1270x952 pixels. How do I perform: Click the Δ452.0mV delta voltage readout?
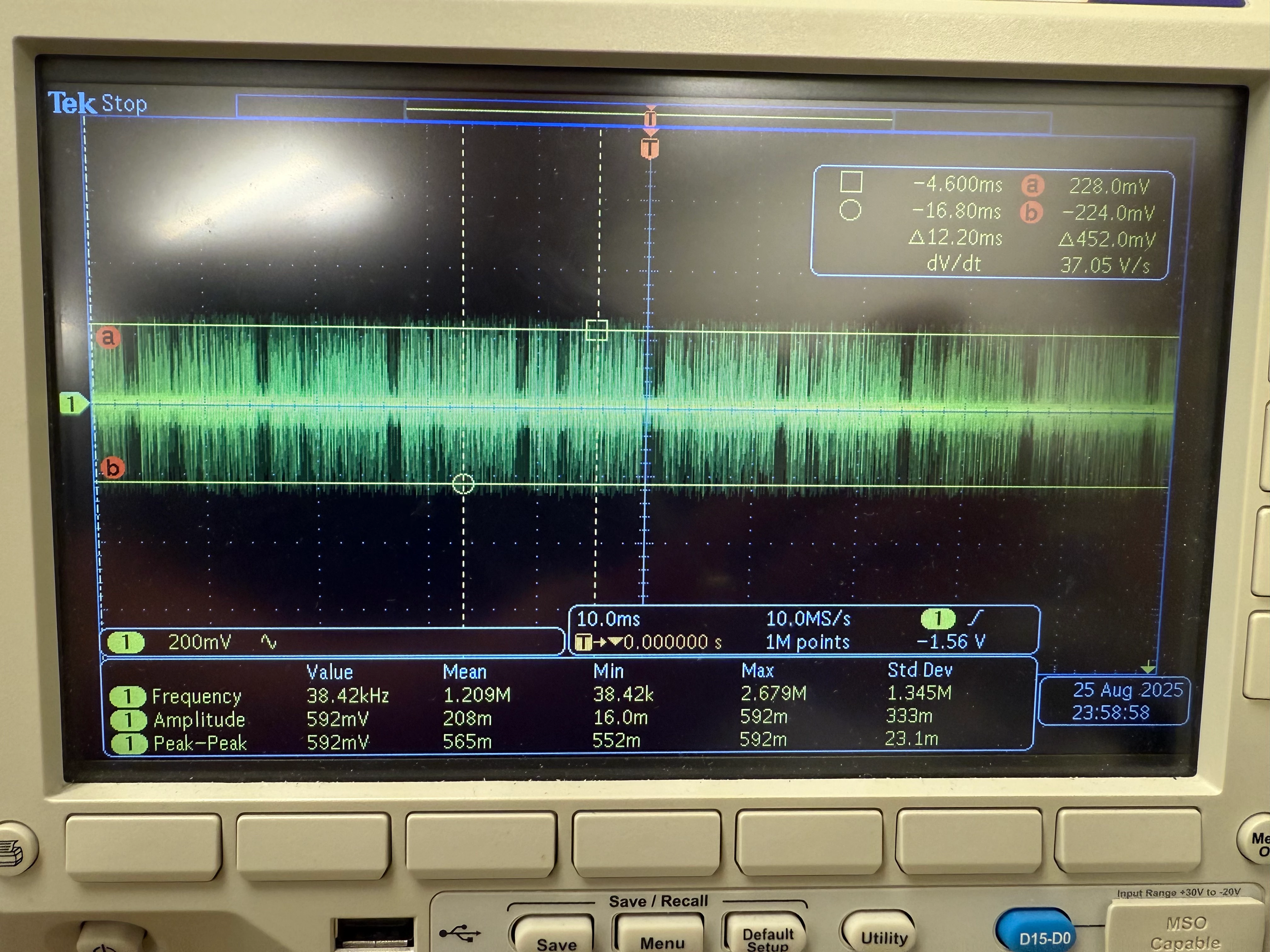[x=1107, y=239]
